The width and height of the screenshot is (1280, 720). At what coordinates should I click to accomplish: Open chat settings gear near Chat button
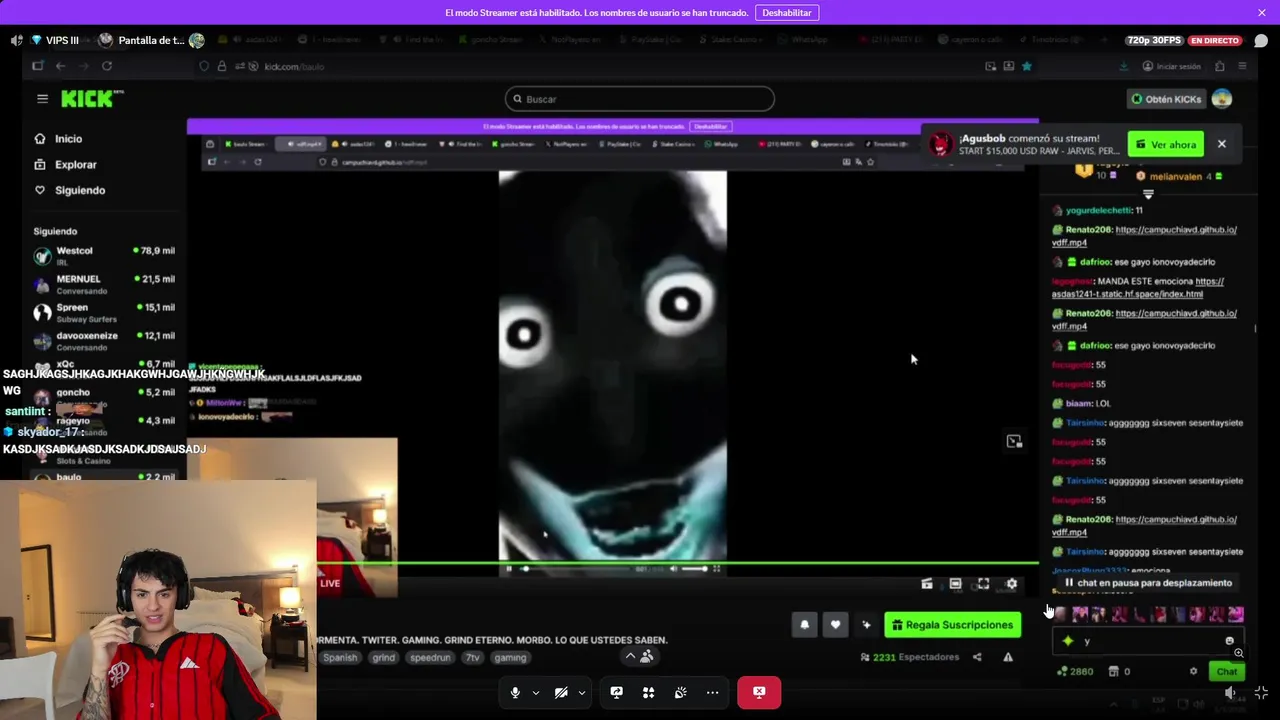[x=1193, y=672]
